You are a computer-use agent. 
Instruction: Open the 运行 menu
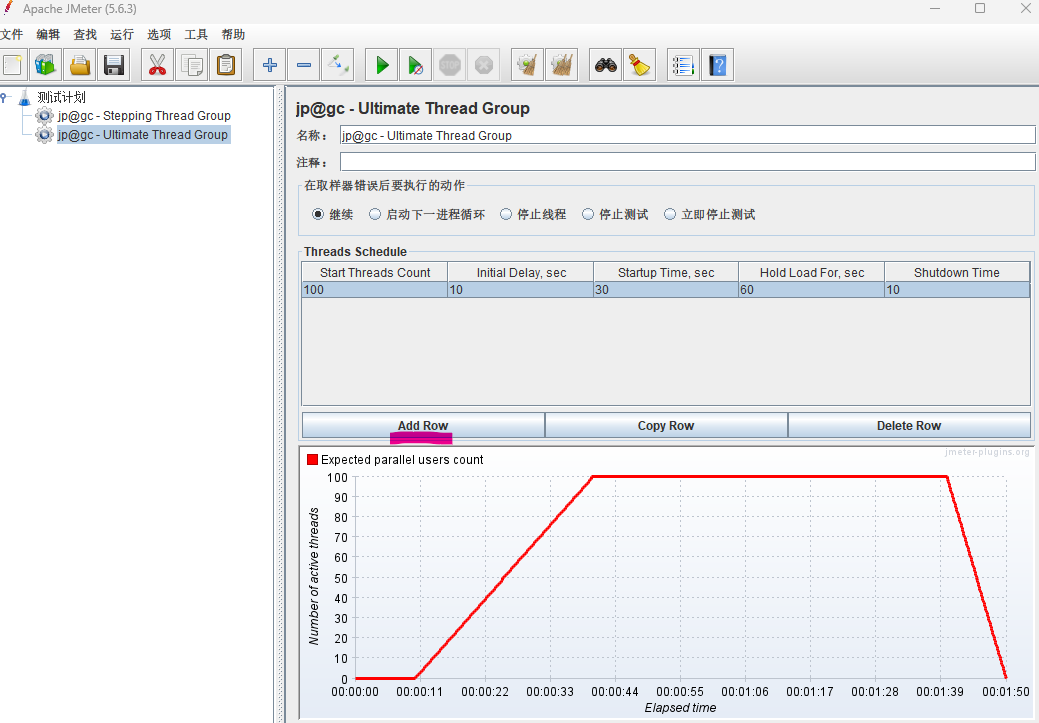[122, 34]
